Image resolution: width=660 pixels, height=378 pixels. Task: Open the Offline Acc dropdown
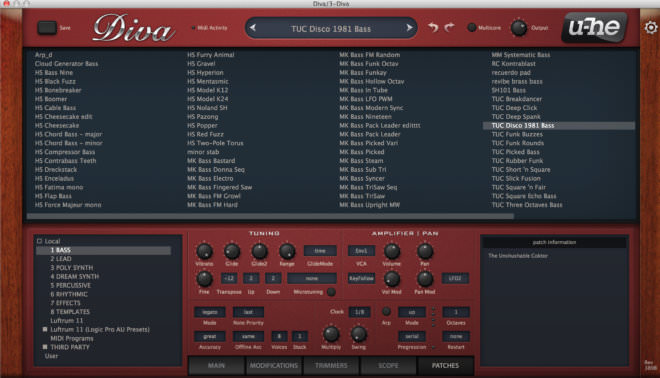coord(248,336)
